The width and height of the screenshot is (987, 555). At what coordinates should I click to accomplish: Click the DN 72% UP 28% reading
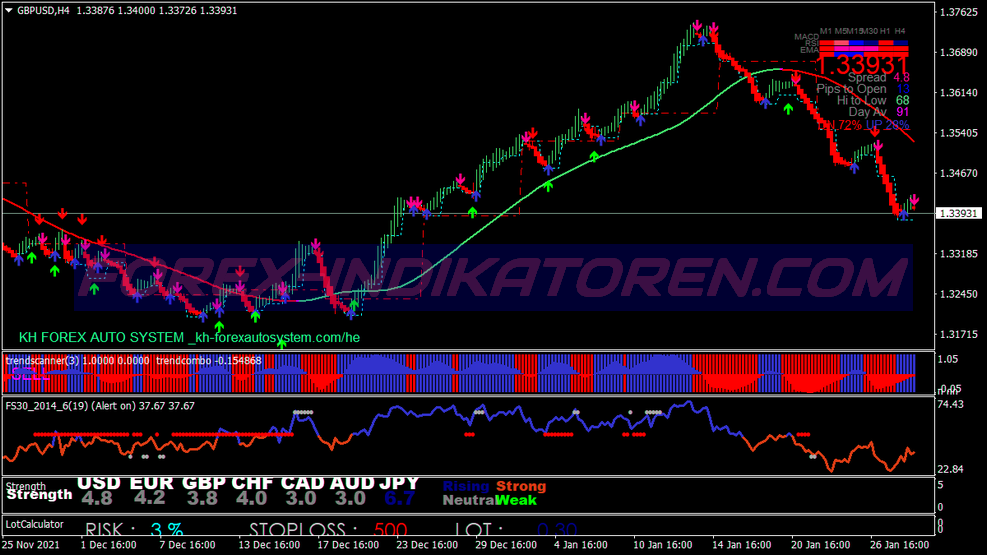(x=864, y=125)
